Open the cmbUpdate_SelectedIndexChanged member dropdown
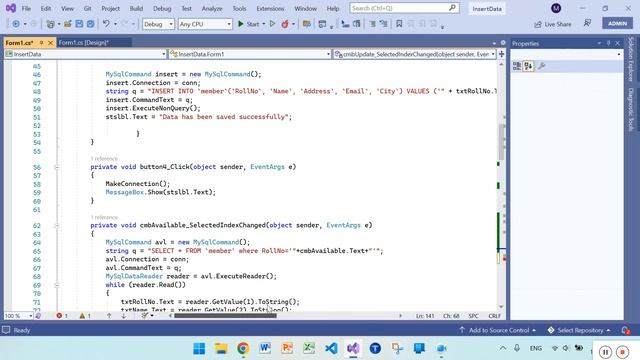 [x=415, y=54]
